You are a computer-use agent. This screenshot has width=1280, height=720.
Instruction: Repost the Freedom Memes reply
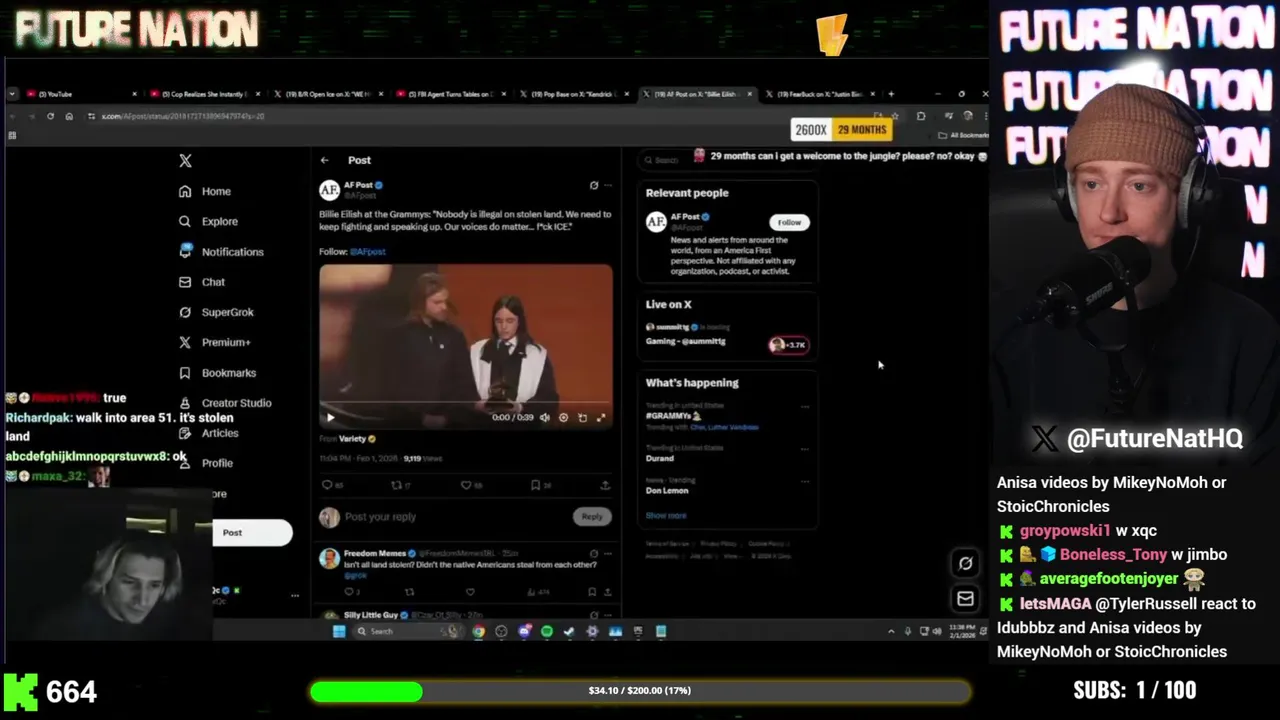point(412,592)
